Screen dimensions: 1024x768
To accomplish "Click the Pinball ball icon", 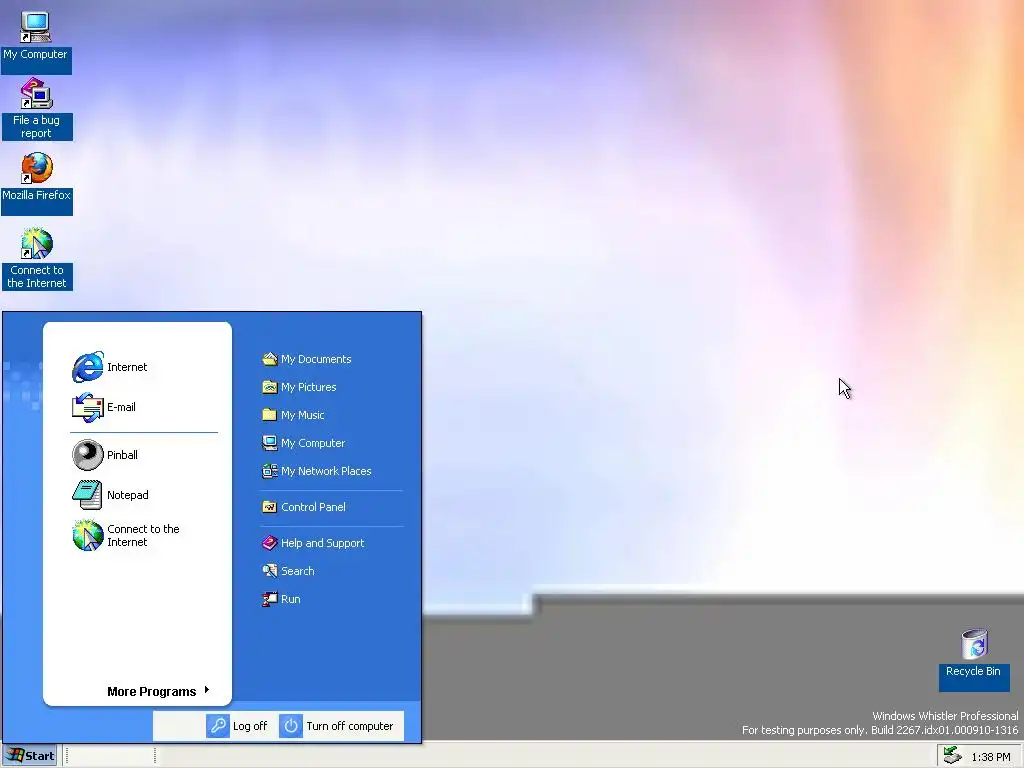I will pyautogui.click(x=88, y=455).
